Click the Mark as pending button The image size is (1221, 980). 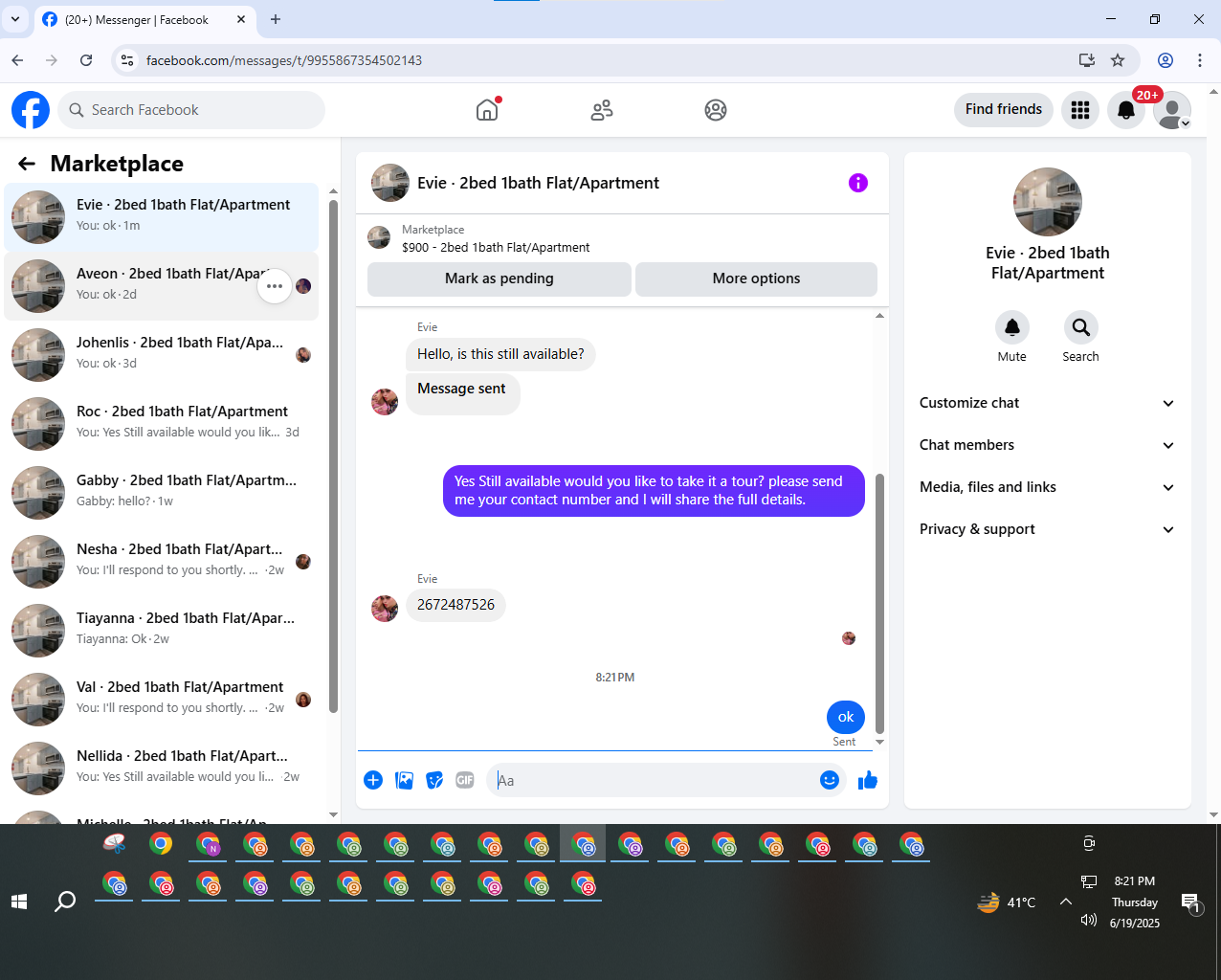point(499,278)
